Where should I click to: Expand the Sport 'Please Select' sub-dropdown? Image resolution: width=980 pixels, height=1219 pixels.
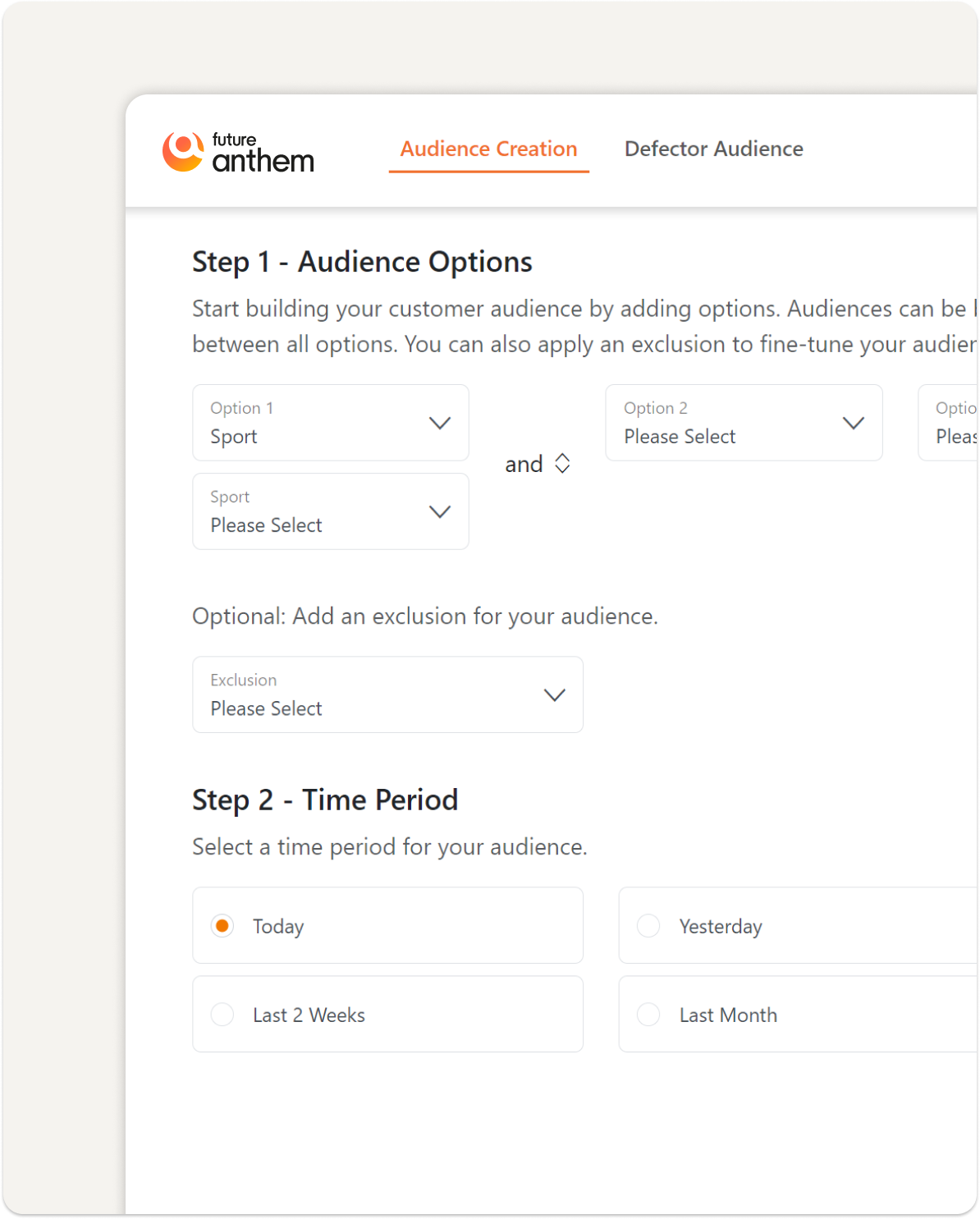pos(330,511)
